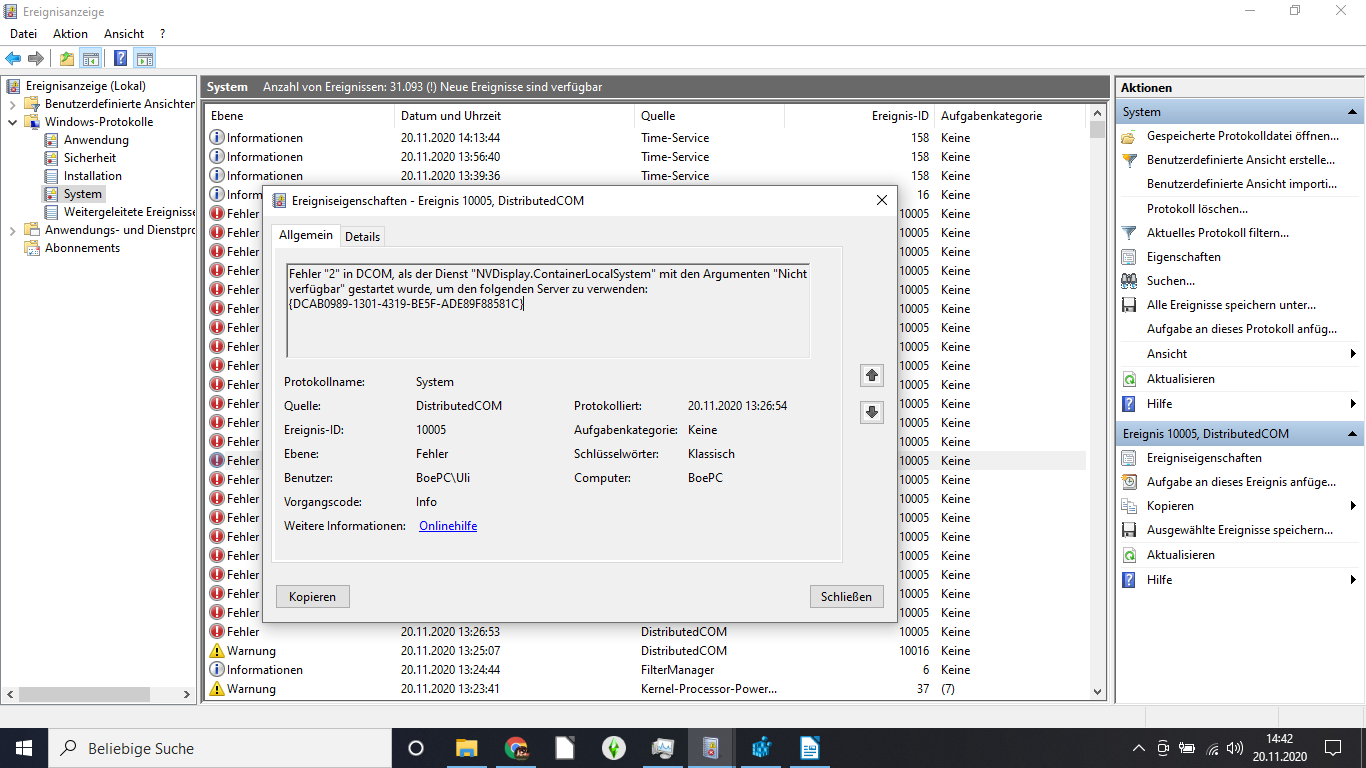Open help via the blue question-mark toolbar icon

click(x=120, y=58)
